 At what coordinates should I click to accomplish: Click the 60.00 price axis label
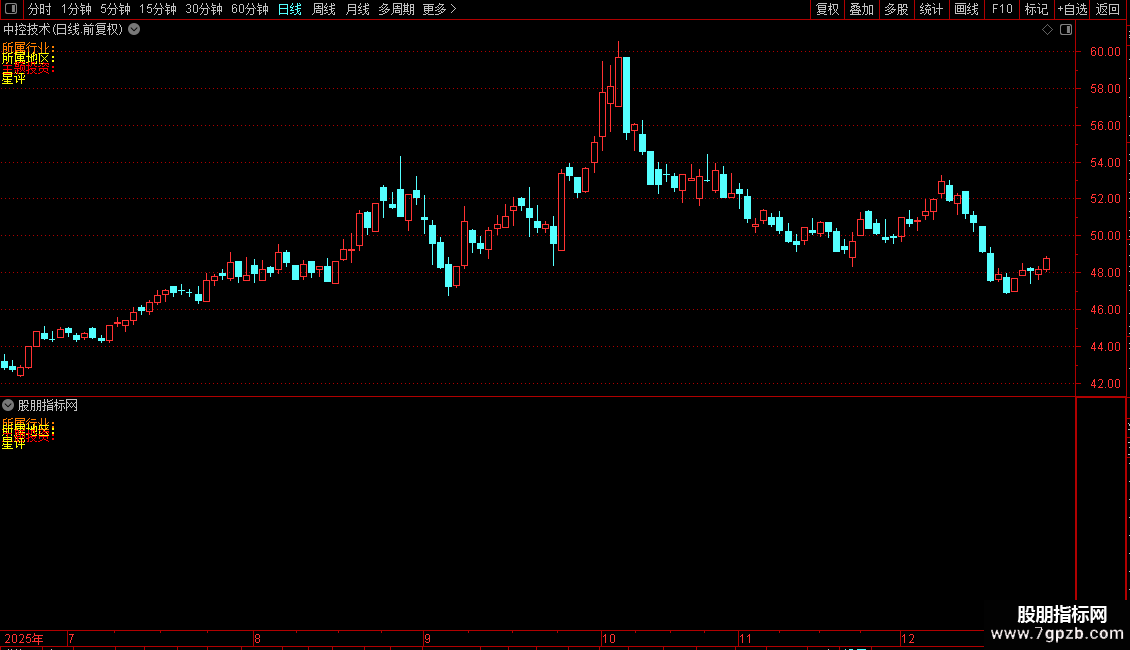(x=1105, y=52)
